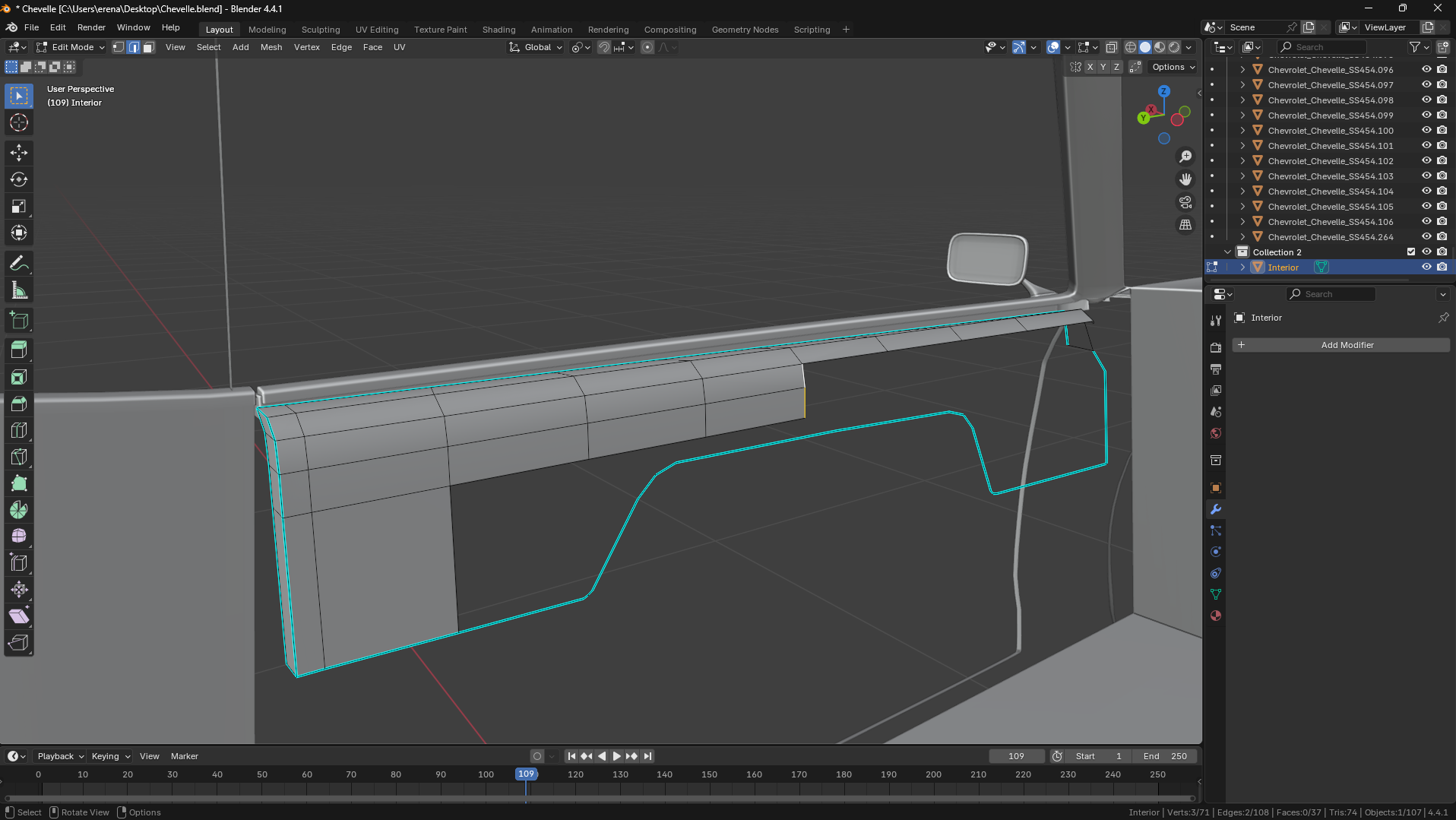Play the animation forward
1456x820 pixels.
(x=616, y=756)
